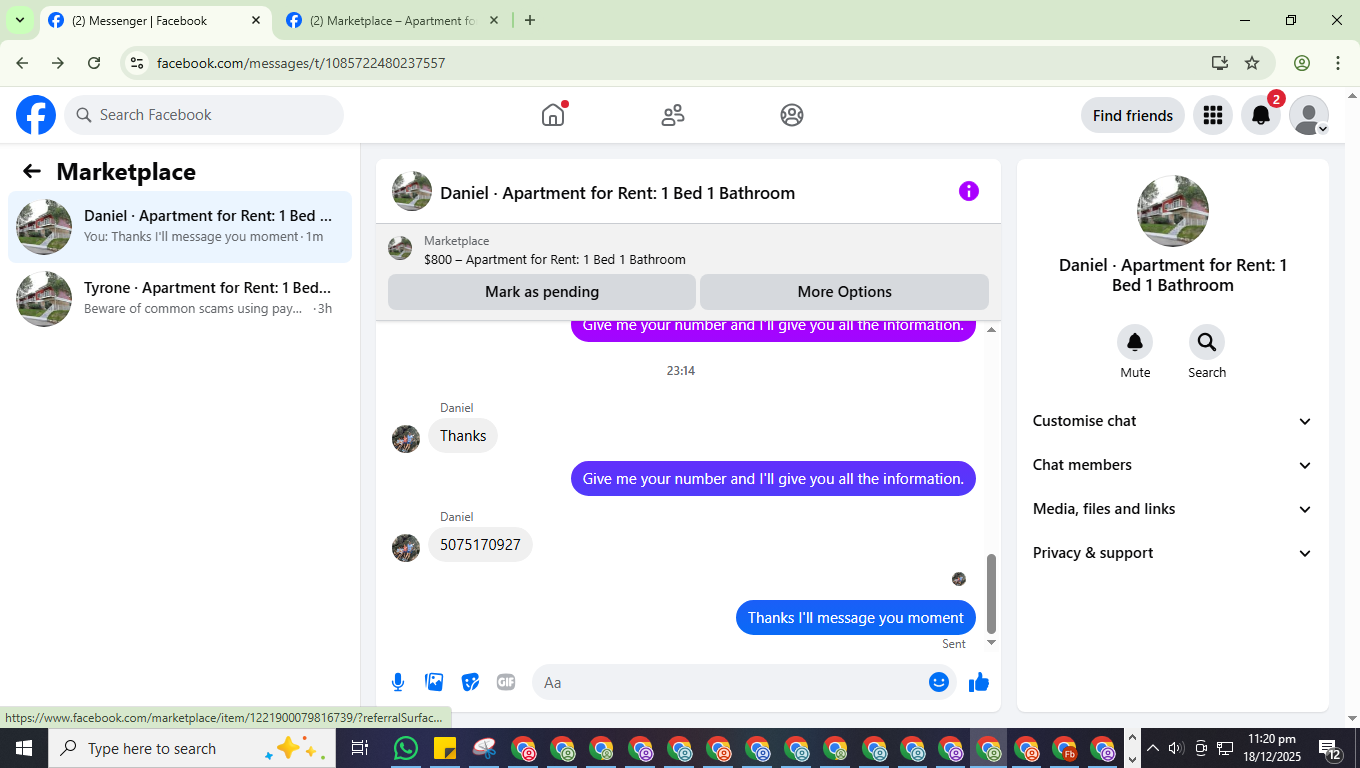Image resolution: width=1360 pixels, height=768 pixels.
Task: Click the Search Facebook field
Action: pos(204,115)
